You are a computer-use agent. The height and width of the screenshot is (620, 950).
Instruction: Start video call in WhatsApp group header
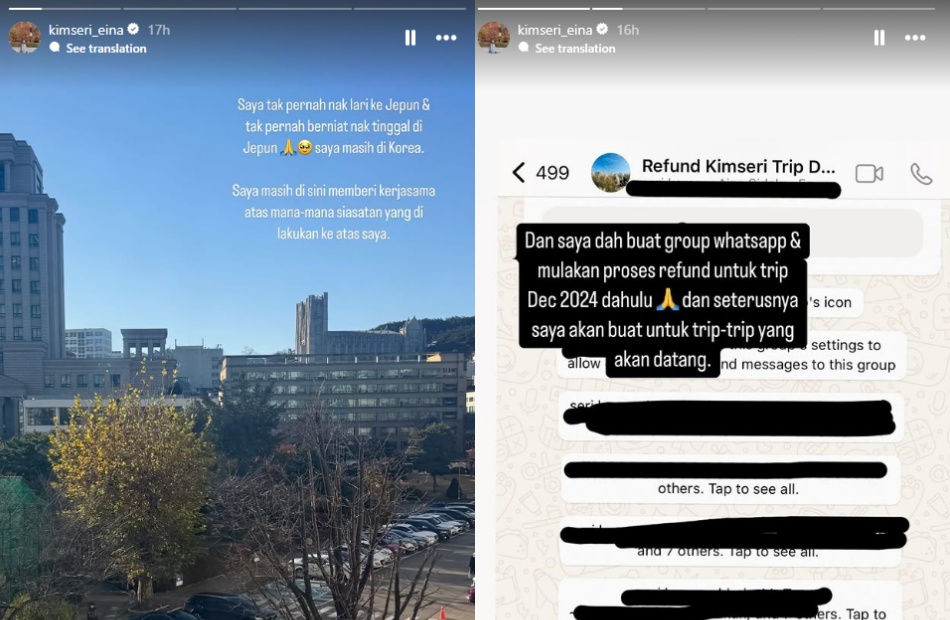[869, 174]
